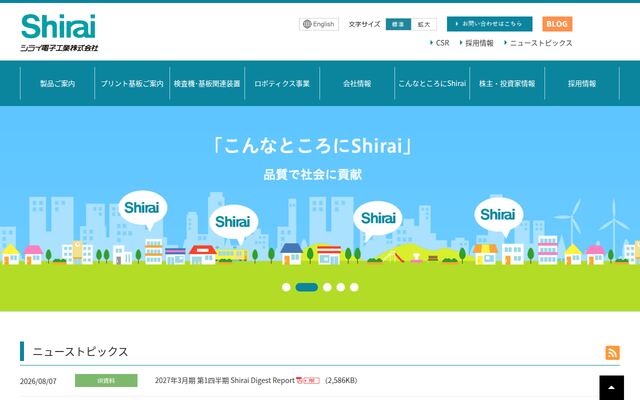
Task: Open 製品ご案内 navigation menu
Action: [57, 83]
